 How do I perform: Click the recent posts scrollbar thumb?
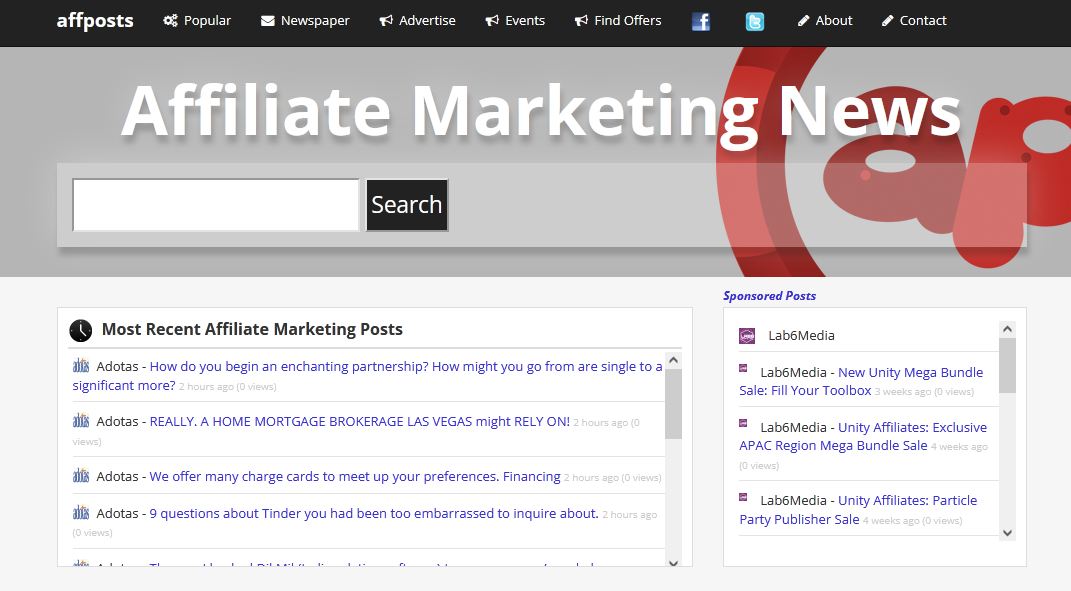673,404
